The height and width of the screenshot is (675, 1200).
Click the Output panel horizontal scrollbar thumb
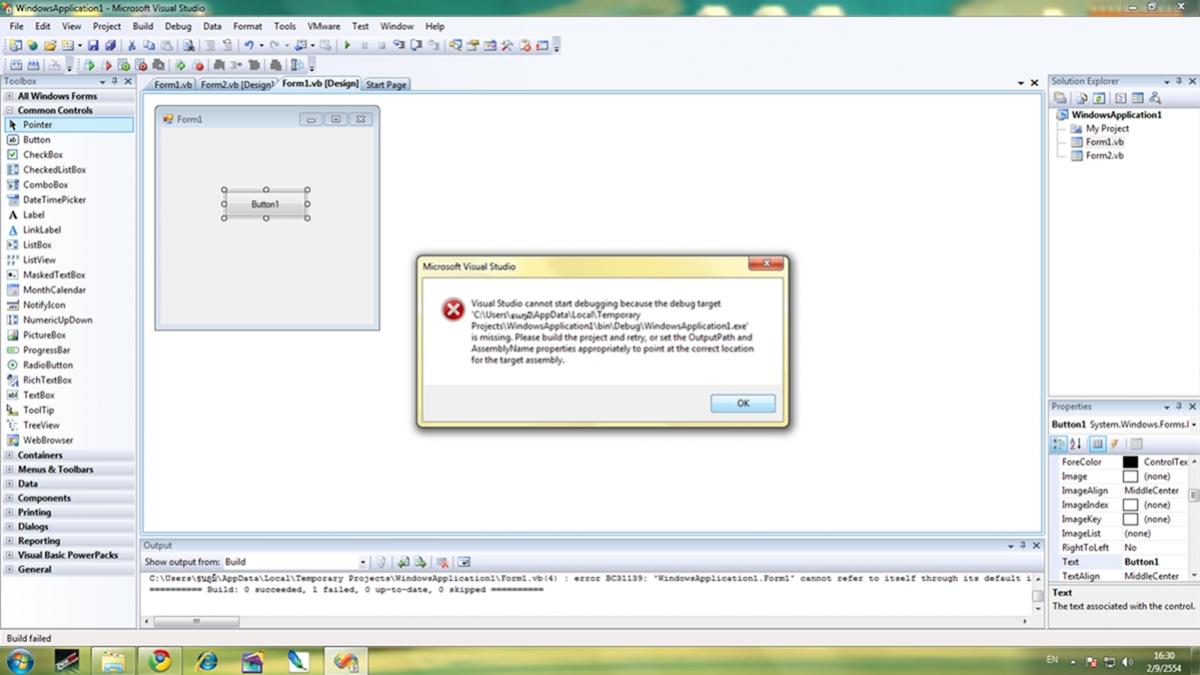(196, 621)
